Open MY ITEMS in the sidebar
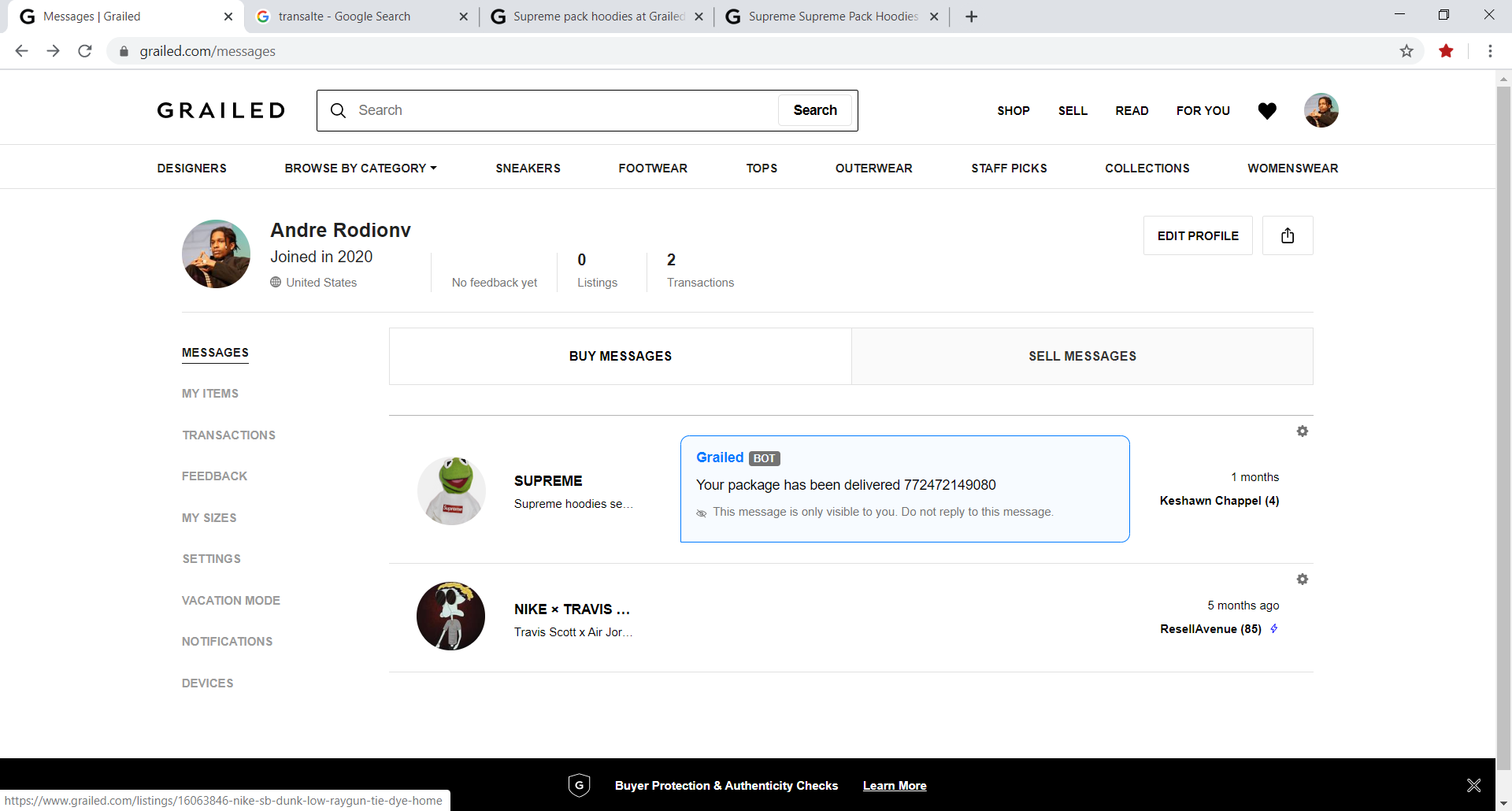 pos(209,394)
